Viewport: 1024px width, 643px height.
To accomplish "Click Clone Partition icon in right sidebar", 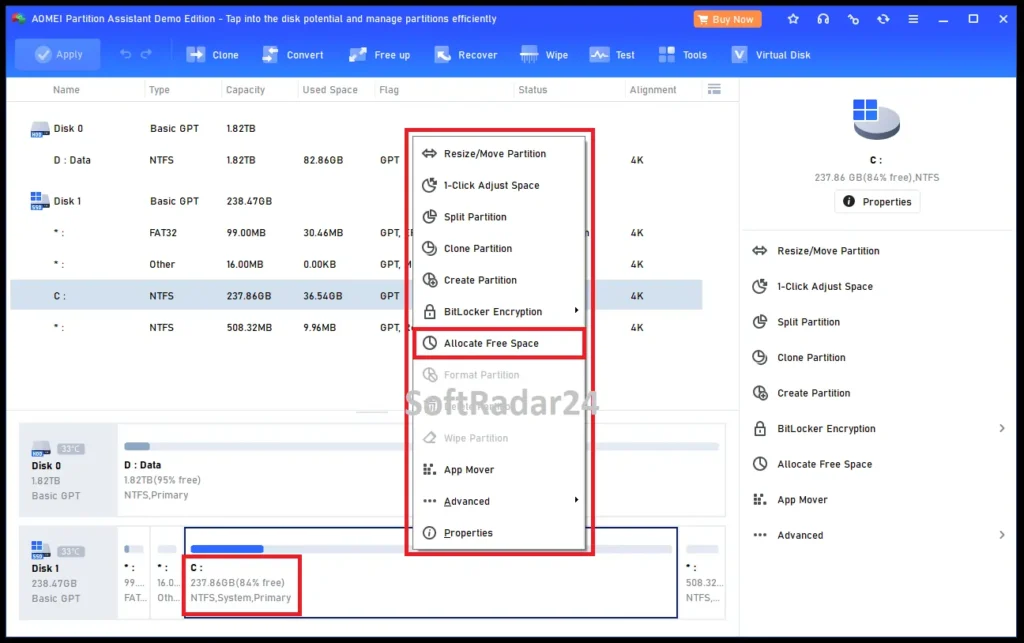I will [760, 357].
